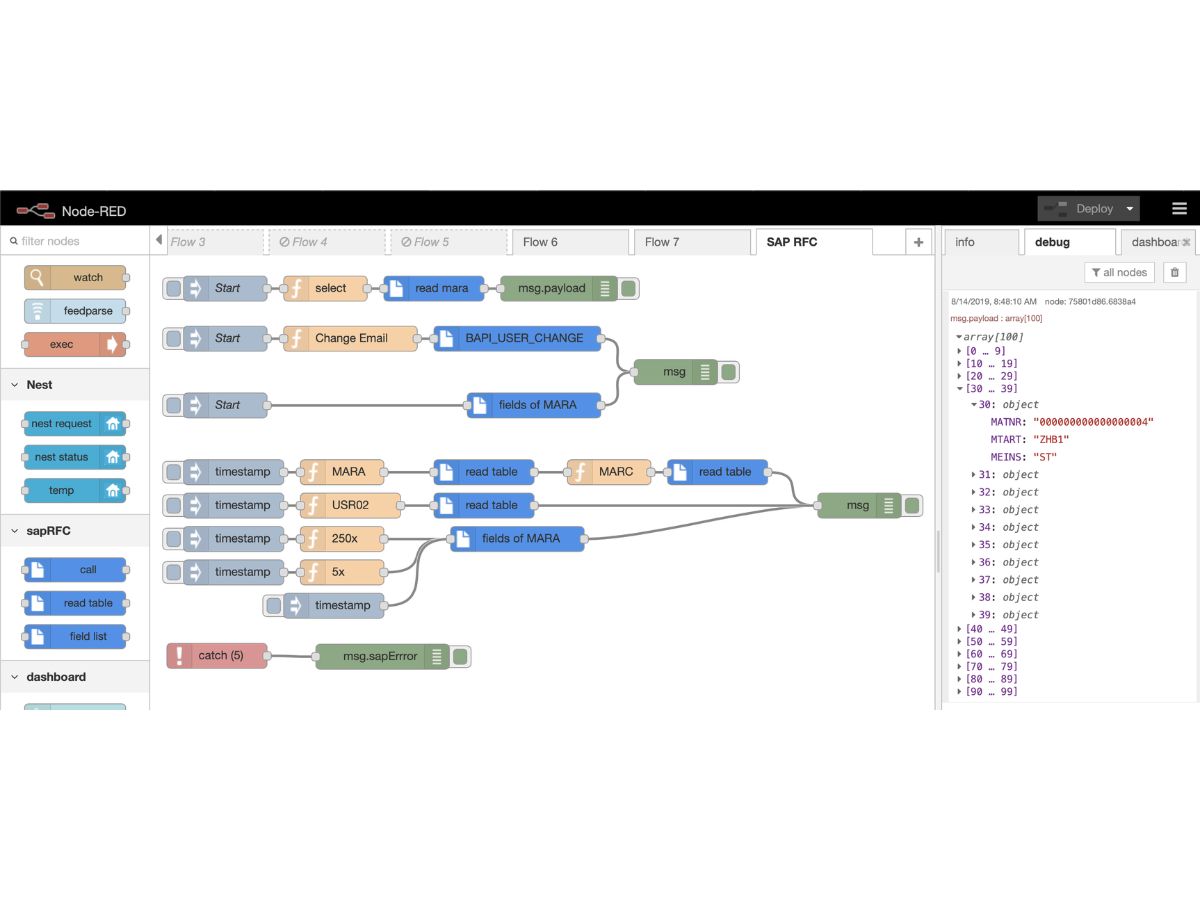Click the MATNR value in debug output

click(1093, 422)
